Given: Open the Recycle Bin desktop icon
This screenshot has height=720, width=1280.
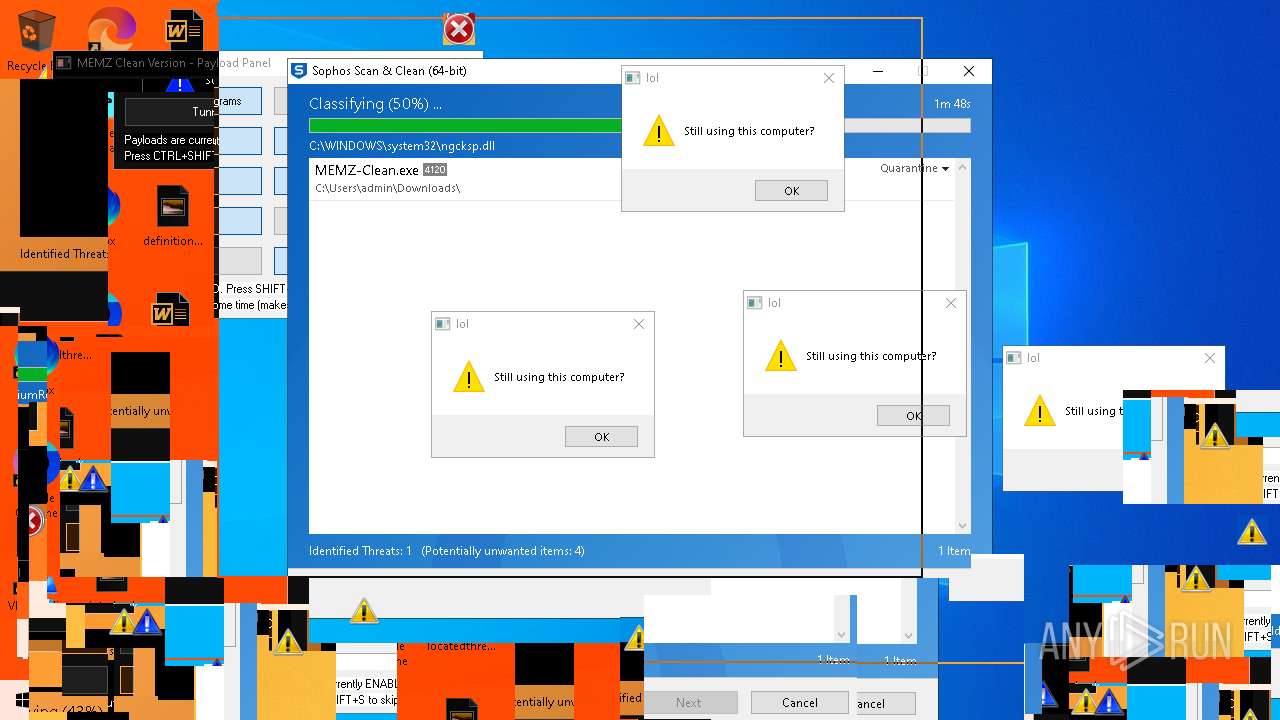Looking at the screenshot, I should click(36, 32).
